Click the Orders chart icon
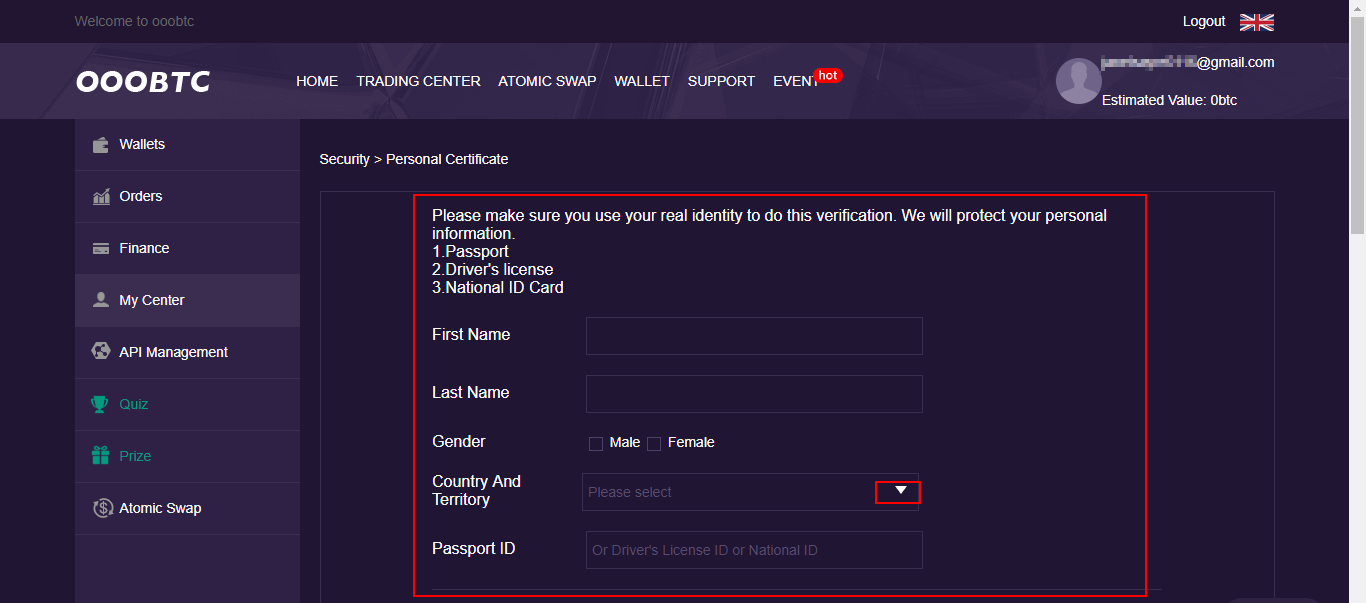Viewport: 1366px width, 603px height. [x=101, y=197]
